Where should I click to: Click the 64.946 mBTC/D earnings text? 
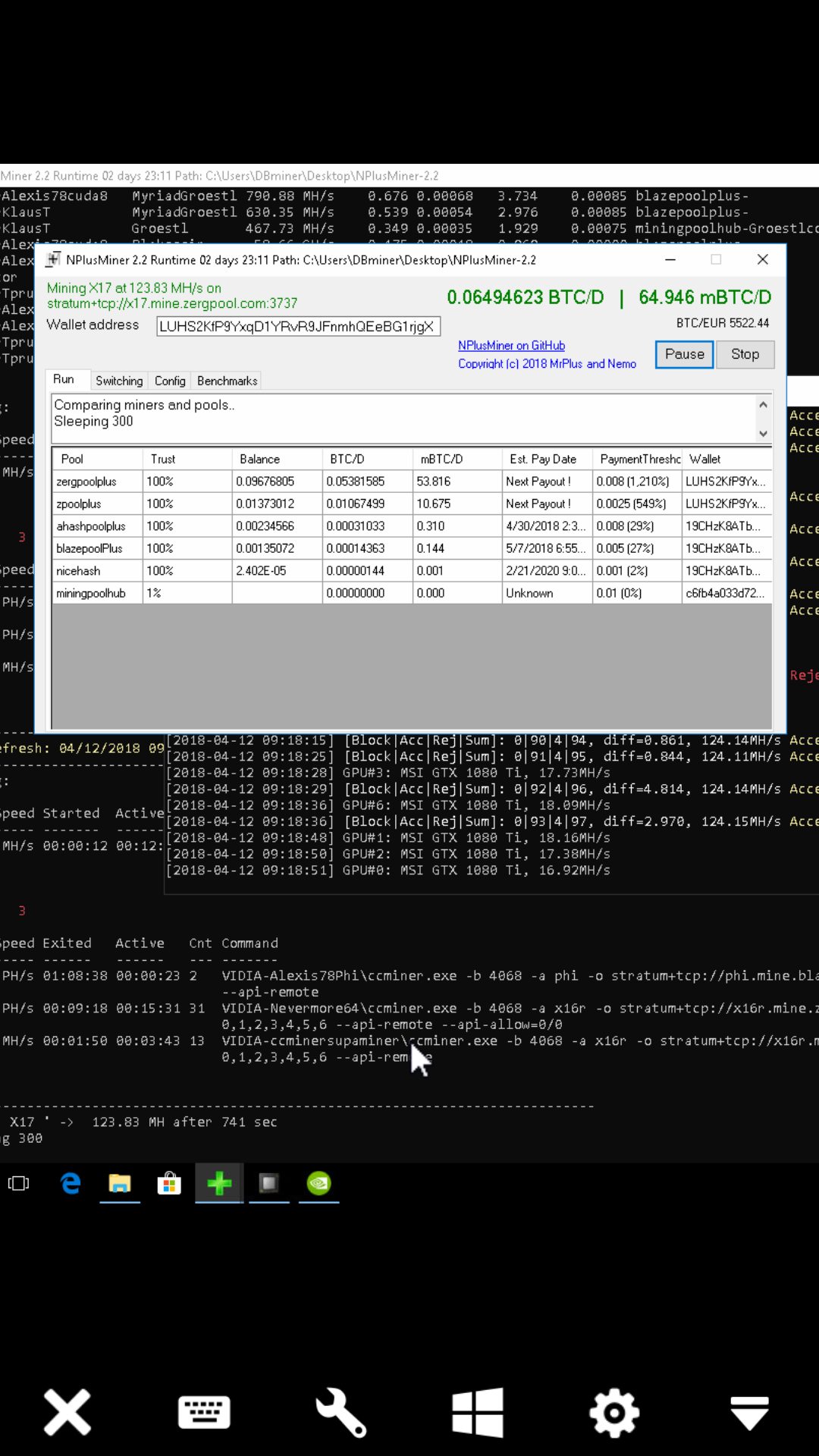point(705,297)
